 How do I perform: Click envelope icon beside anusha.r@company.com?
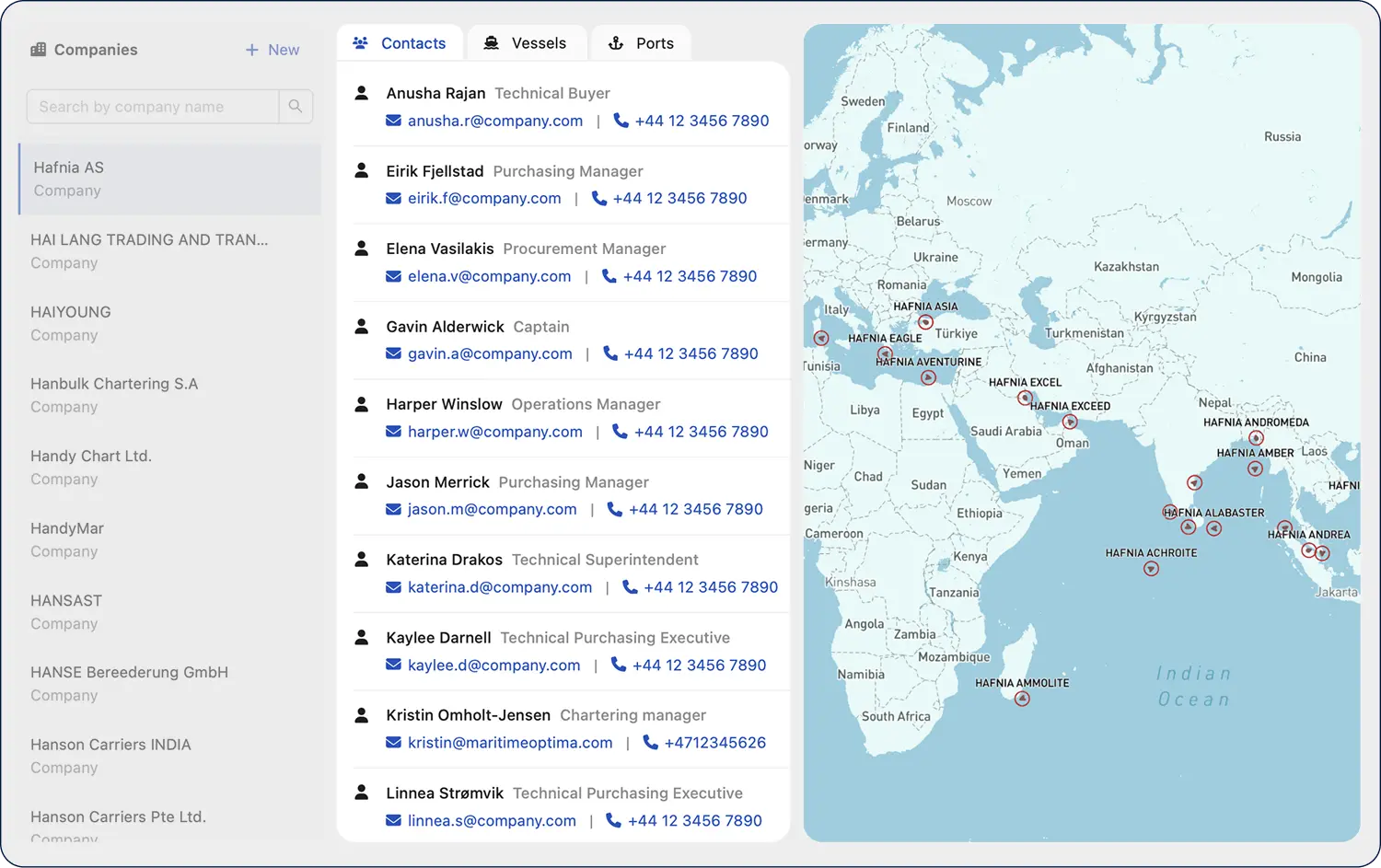coord(393,121)
